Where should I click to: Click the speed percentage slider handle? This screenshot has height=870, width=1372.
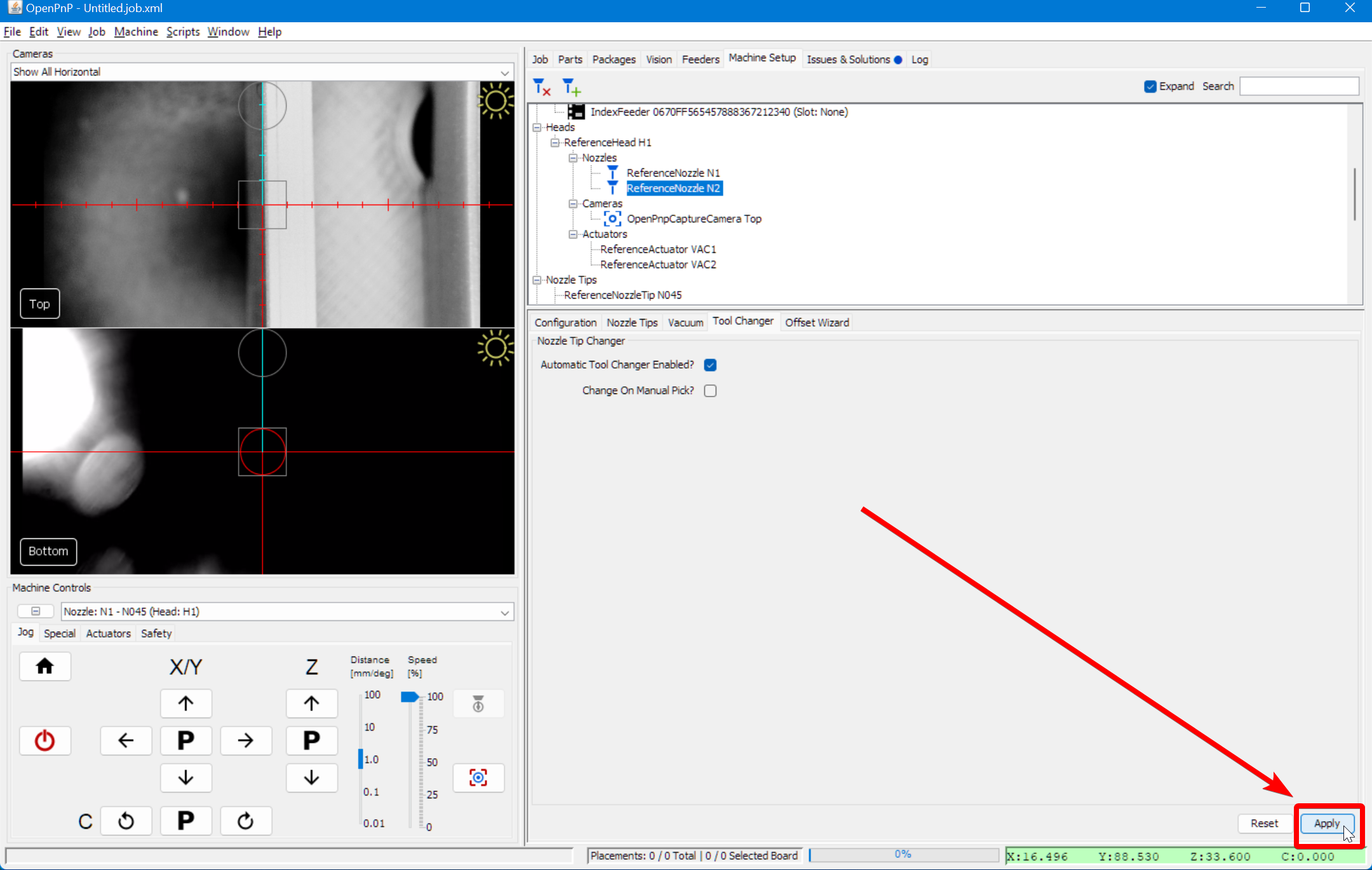410,697
